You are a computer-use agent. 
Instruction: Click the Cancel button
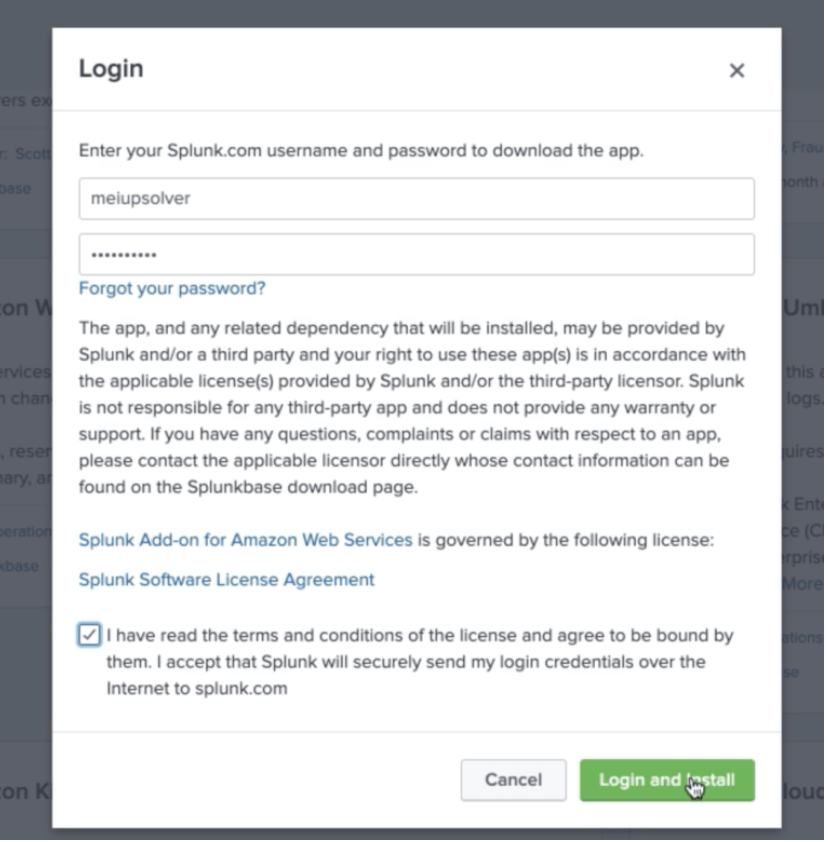click(513, 780)
